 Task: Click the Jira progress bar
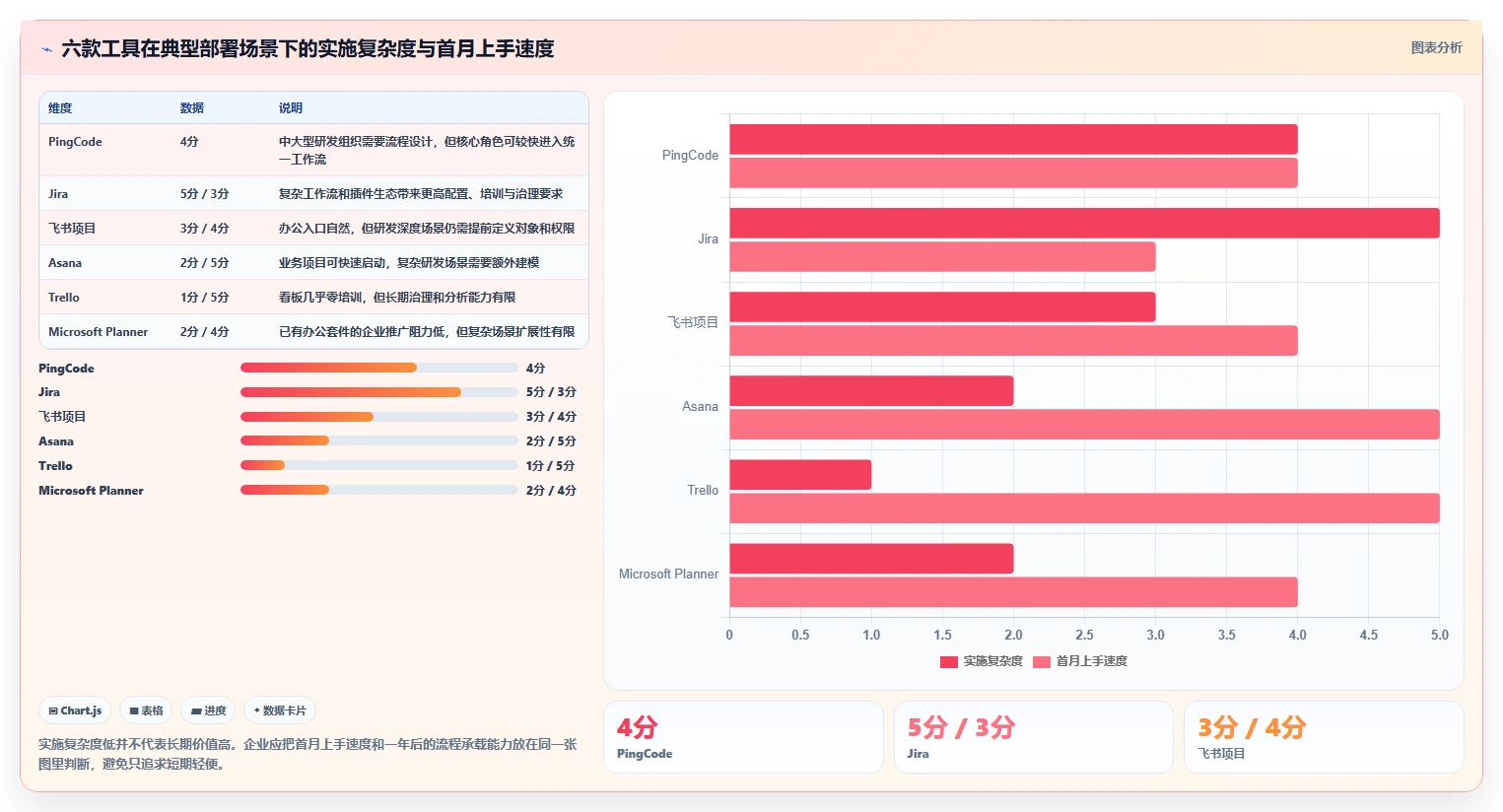coord(379,392)
